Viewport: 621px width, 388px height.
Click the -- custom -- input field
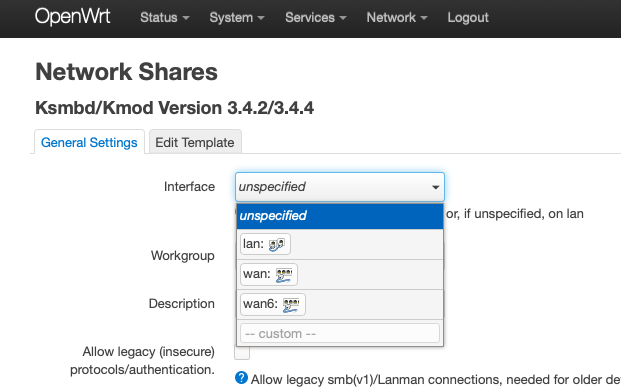coord(340,333)
